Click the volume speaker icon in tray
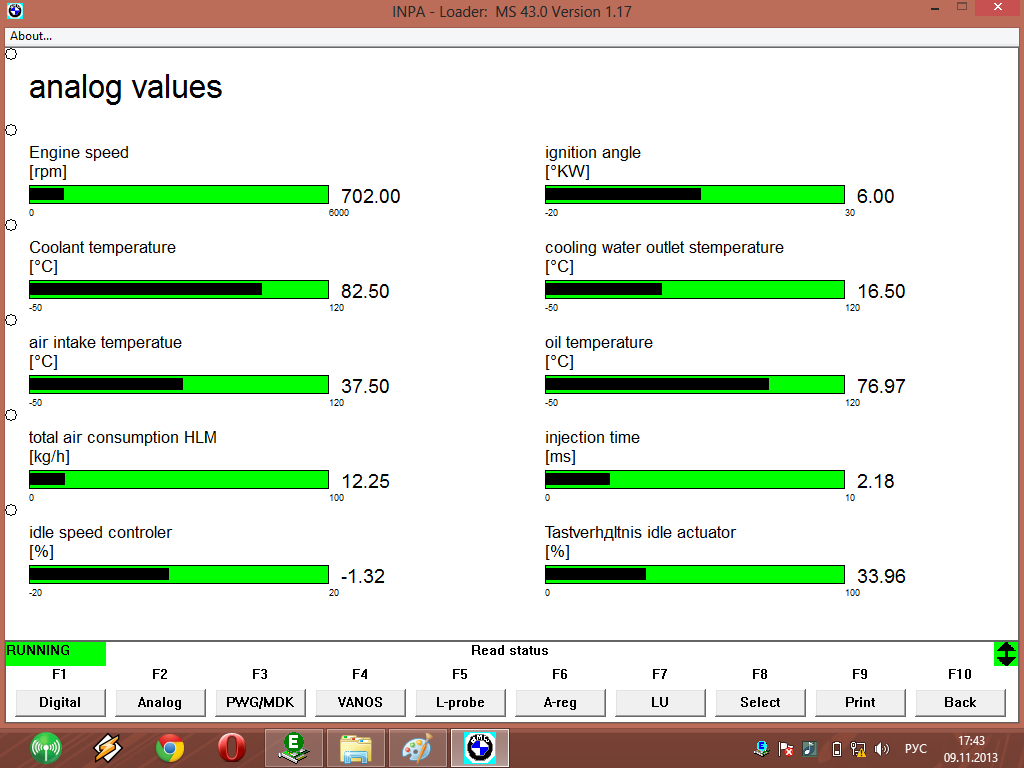The width and height of the screenshot is (1024, 768). pos(882,748)
